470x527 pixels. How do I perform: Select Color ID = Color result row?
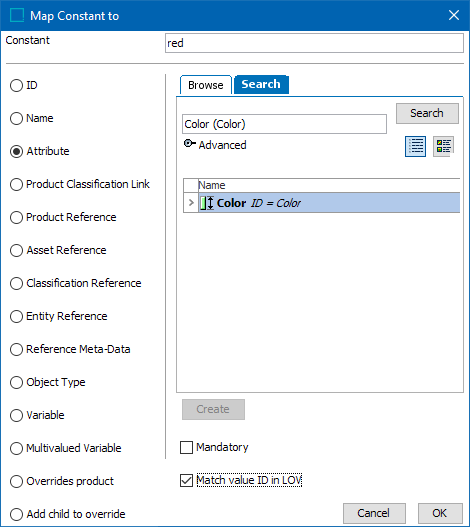[329, 203]
